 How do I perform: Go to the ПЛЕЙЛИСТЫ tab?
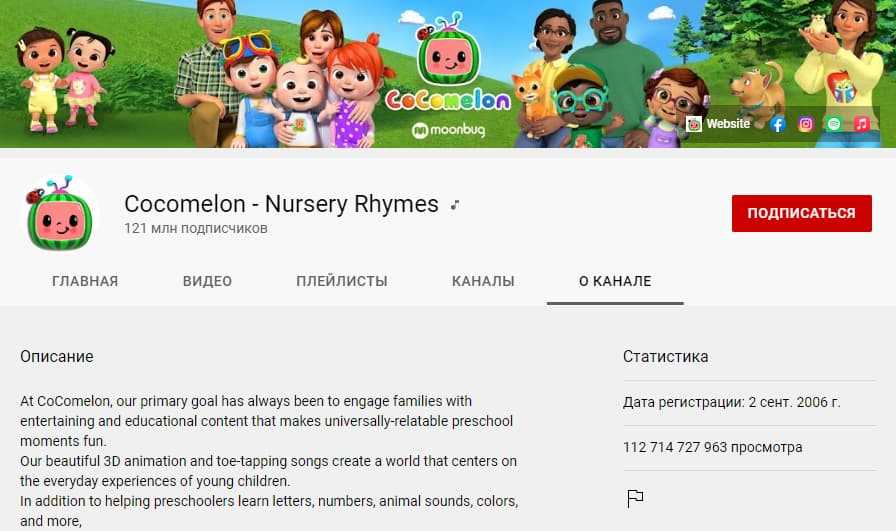click(x=342, y=281)
